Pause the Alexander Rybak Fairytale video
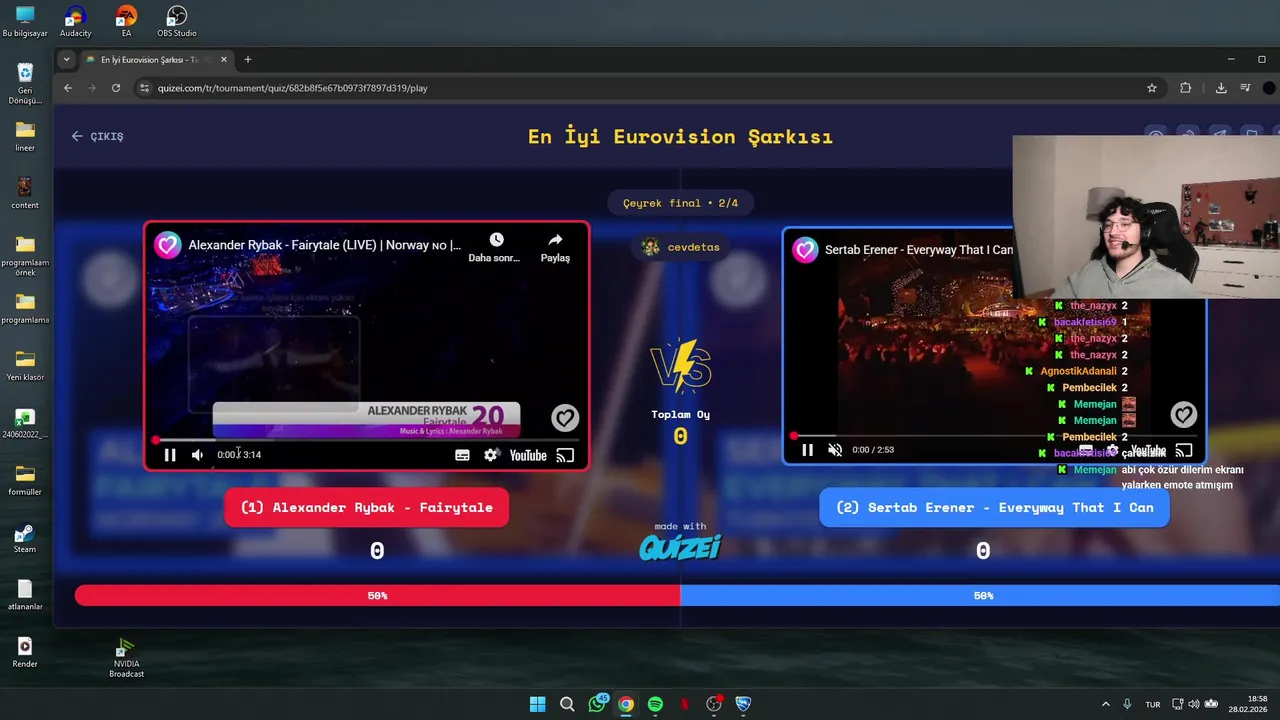The image size is (1280, 720). (x=170, y=455)
